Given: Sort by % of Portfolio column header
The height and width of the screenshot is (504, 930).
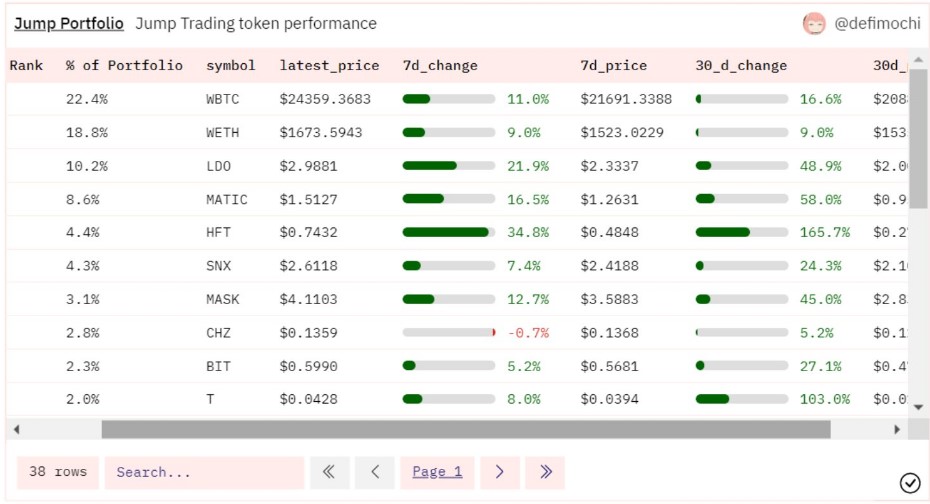Looking at the screenshot, I should pyautogui.click(x=124, y=66).
